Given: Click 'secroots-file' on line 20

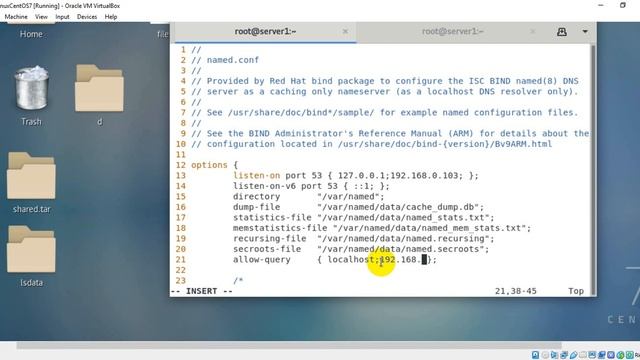Looking at the screenshot, I should (267, 249).
